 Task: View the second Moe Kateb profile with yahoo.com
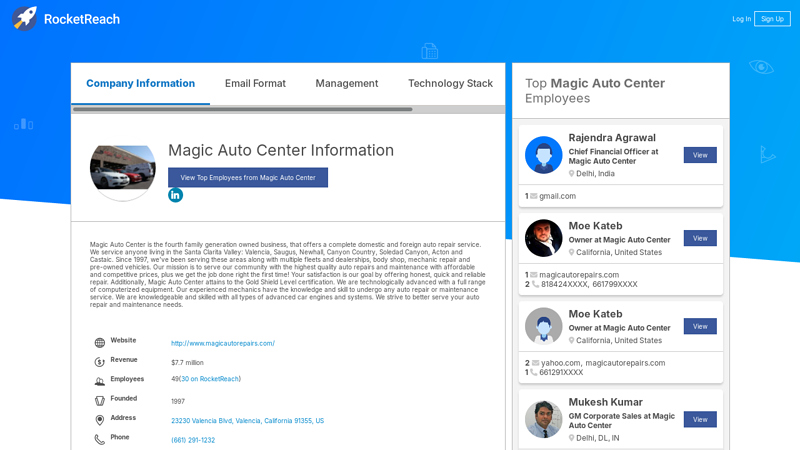700,327
